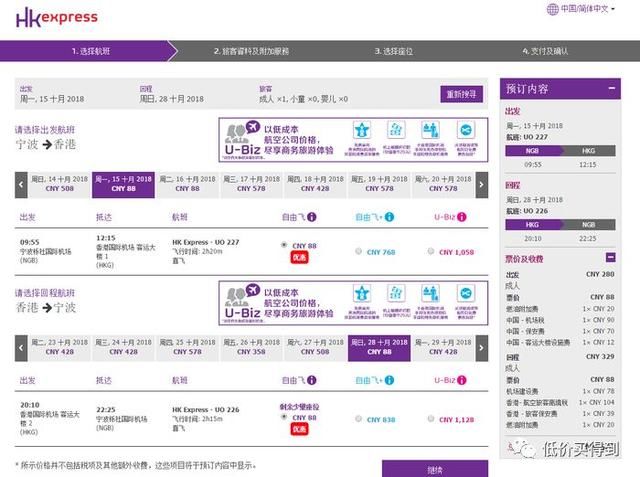This screenshot has height=477, width=640.
Task: Select outbound date 周四 18 十月 CNY 428
Action: [315, 184]
